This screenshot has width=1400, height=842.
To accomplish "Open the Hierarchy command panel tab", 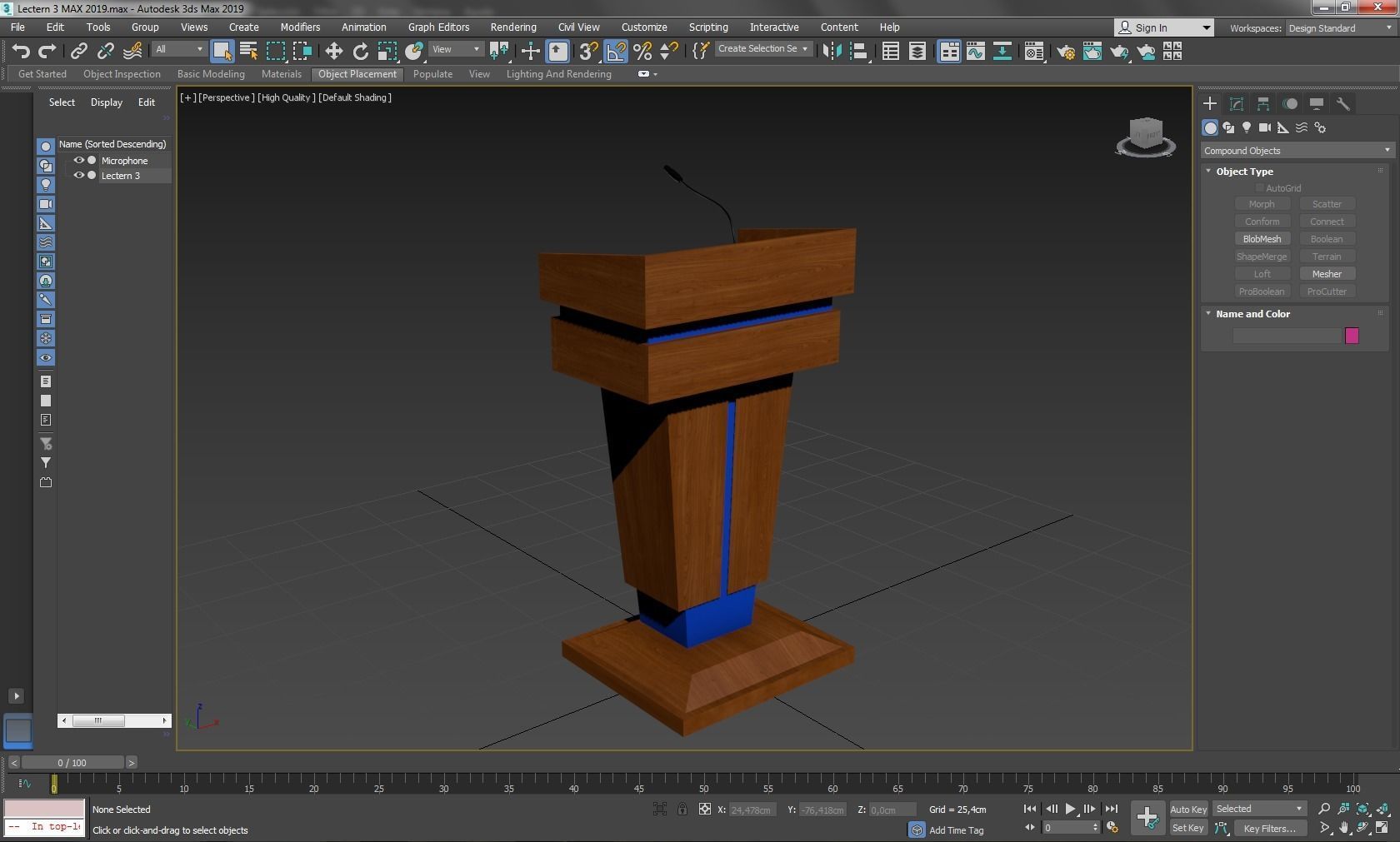I will point(1263,103).
